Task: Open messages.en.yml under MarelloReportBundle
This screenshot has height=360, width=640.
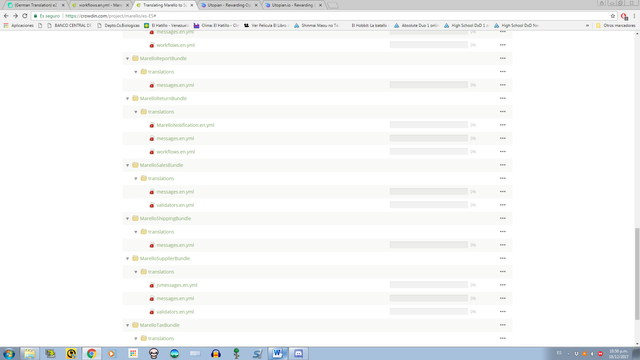Action: (x=175, y=85)
